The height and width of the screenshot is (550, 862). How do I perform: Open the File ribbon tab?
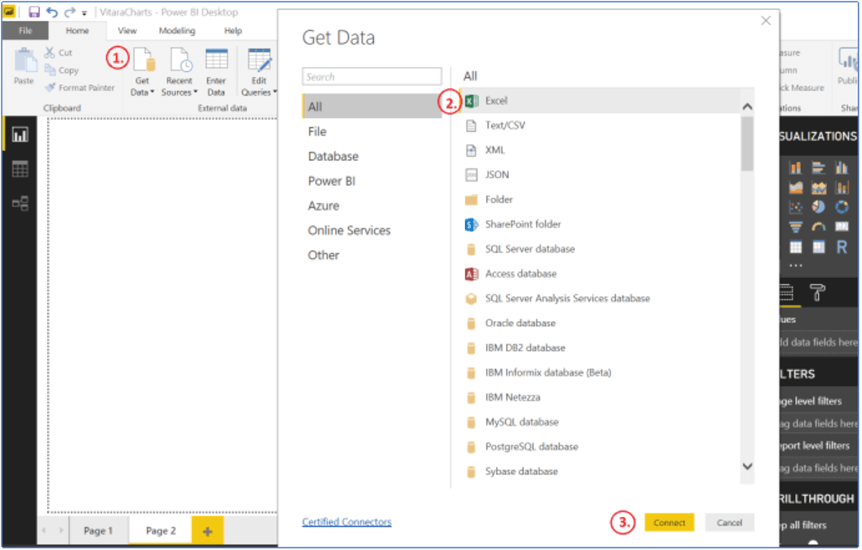pos(25,31)
